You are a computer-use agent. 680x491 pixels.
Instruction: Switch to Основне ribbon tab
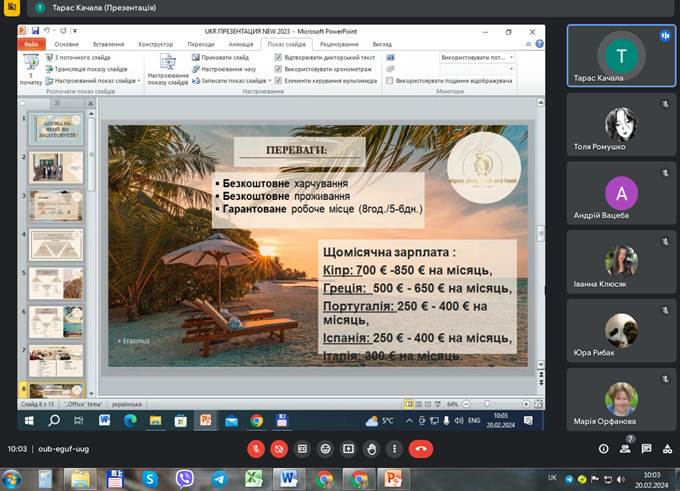(66, 44)
